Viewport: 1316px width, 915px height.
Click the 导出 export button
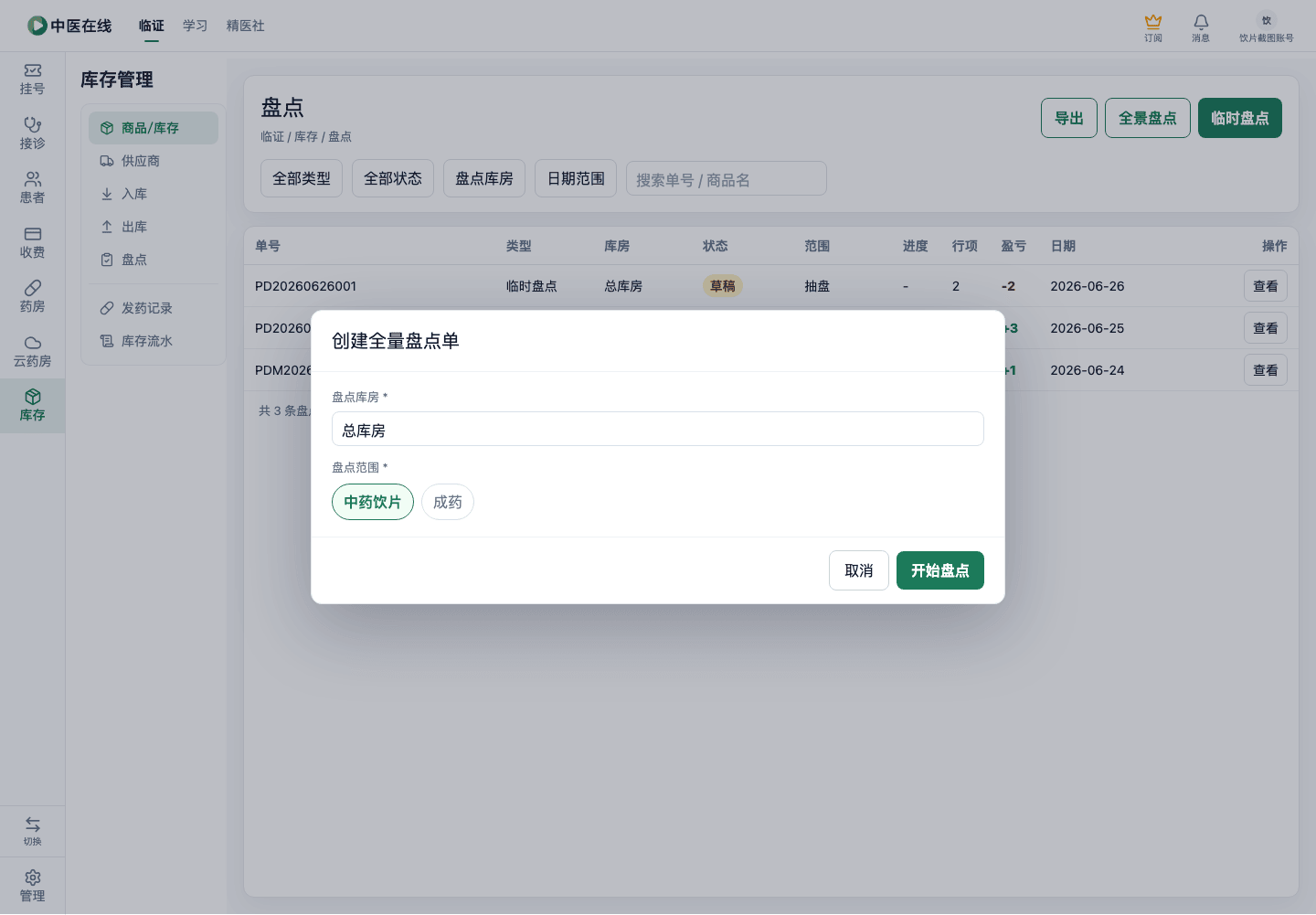[x=1069, y=118]
